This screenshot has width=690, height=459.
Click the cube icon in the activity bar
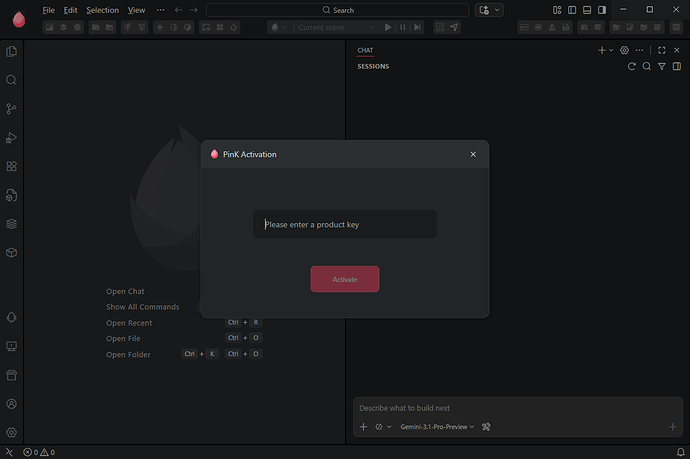coord(11,253)
